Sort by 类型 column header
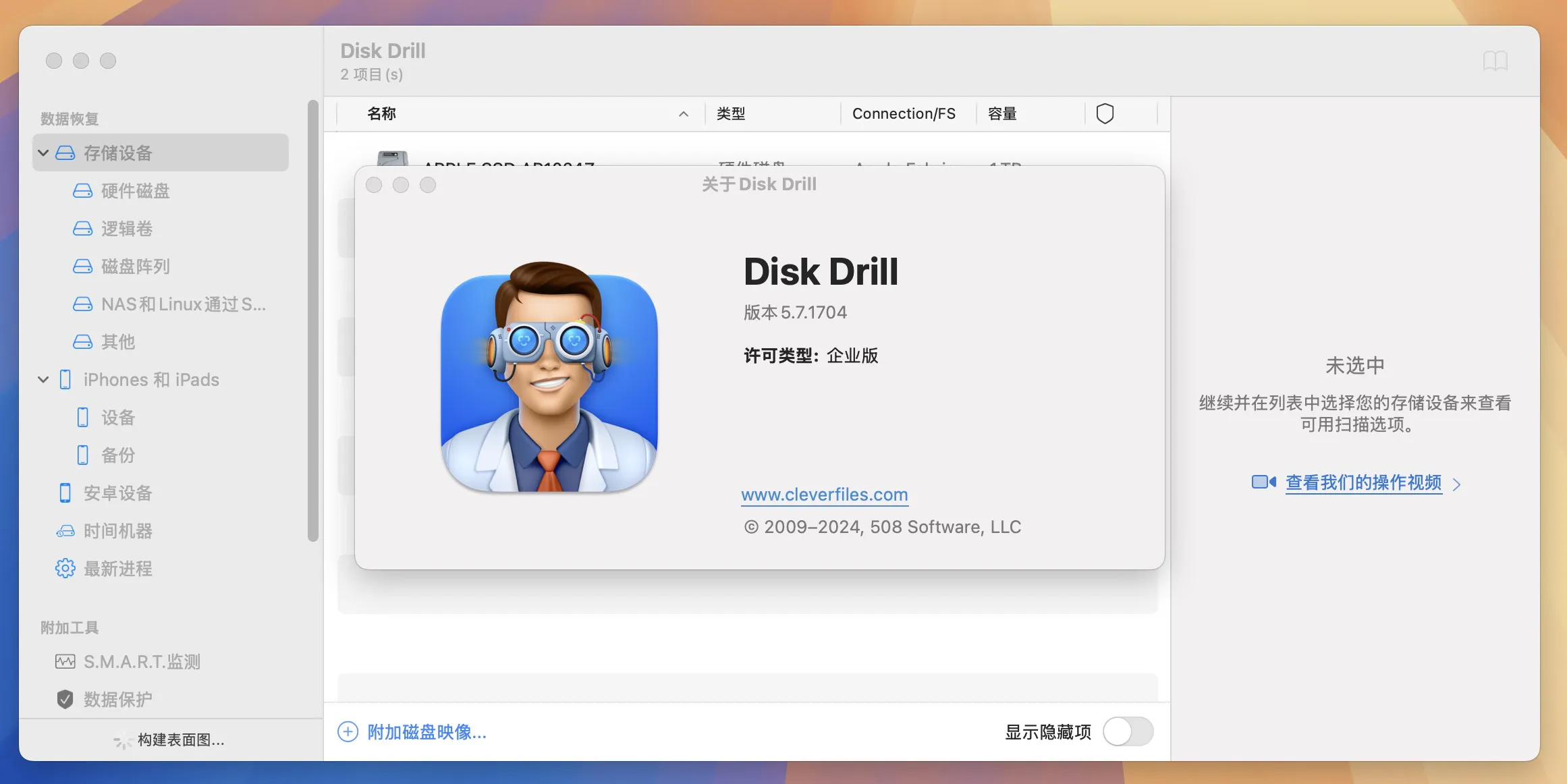 [x=731, y=114]
